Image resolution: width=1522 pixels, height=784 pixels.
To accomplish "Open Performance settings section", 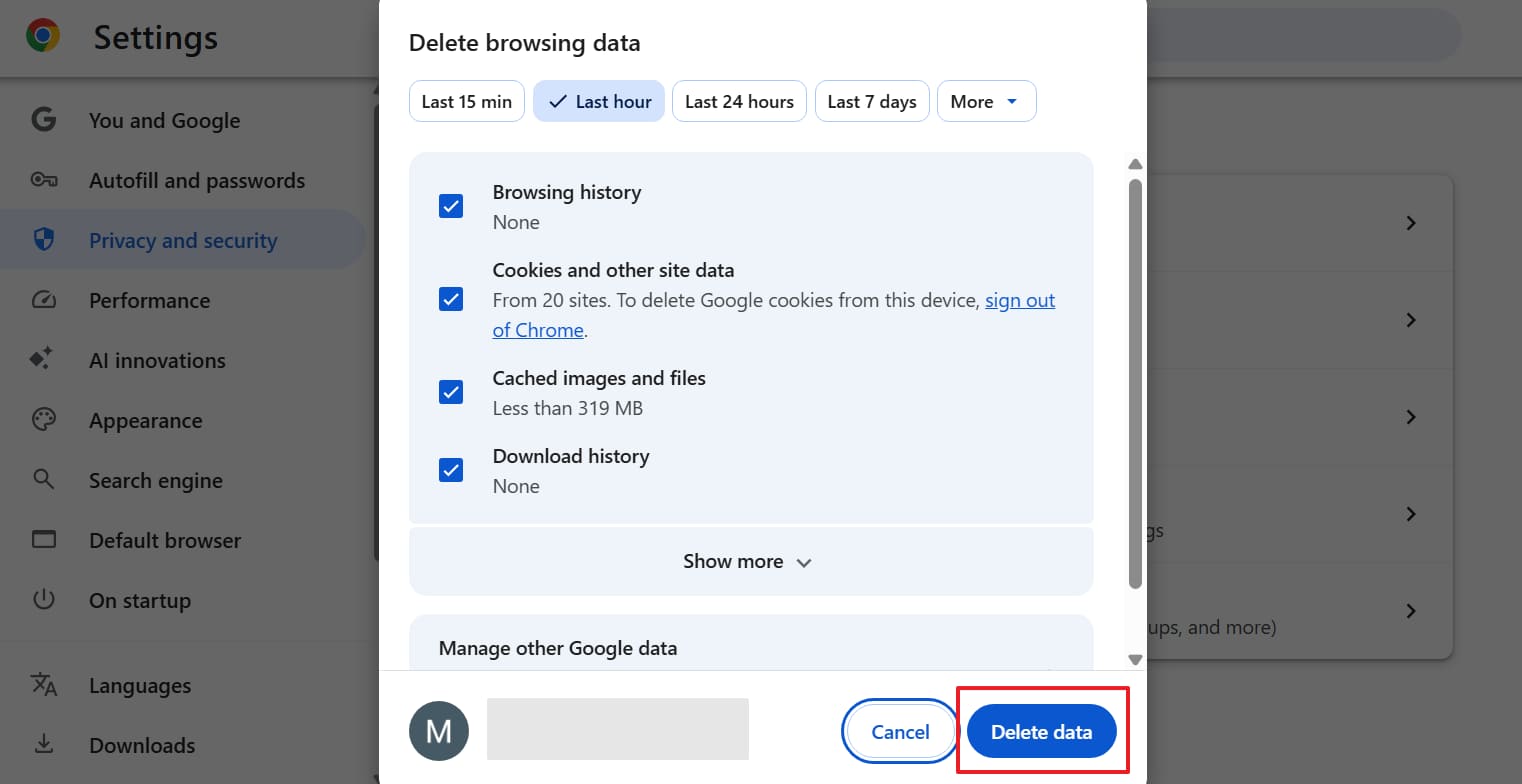I will pos(184,300).
